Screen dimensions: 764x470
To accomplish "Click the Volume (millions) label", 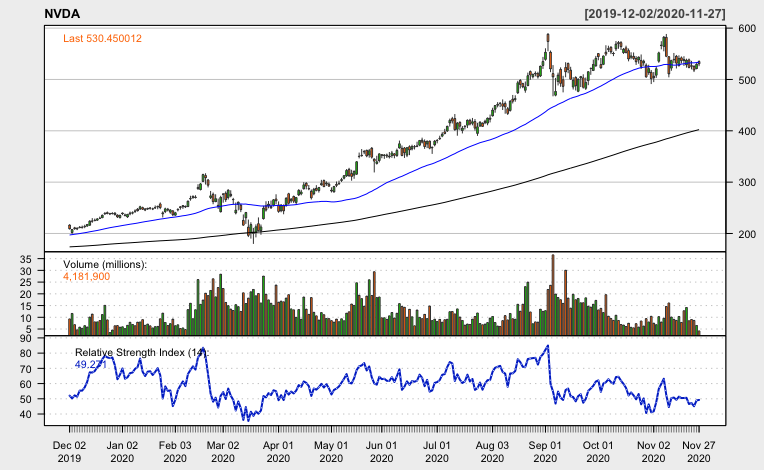I will [105, 264].
